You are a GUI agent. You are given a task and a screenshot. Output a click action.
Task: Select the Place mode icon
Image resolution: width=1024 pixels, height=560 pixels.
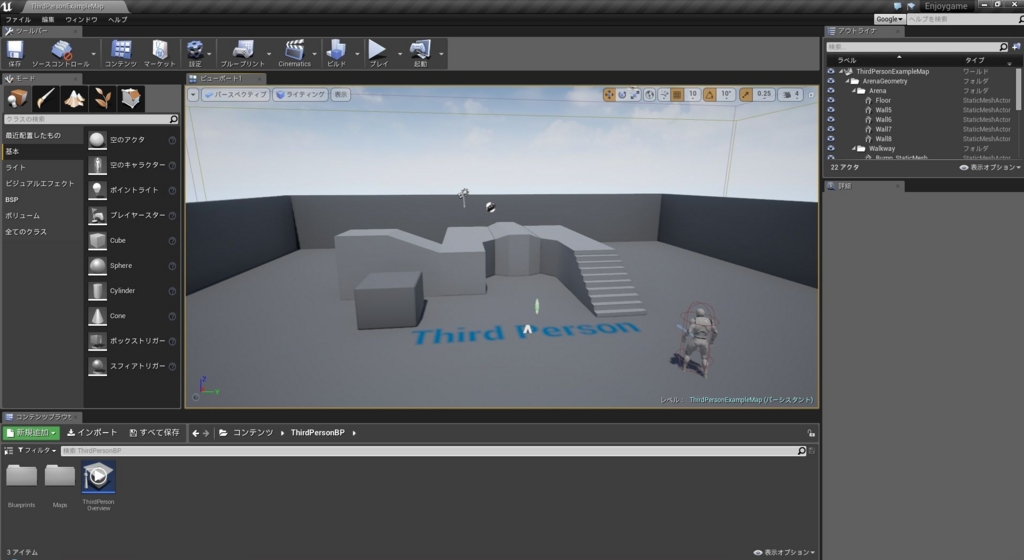point(17,99)
